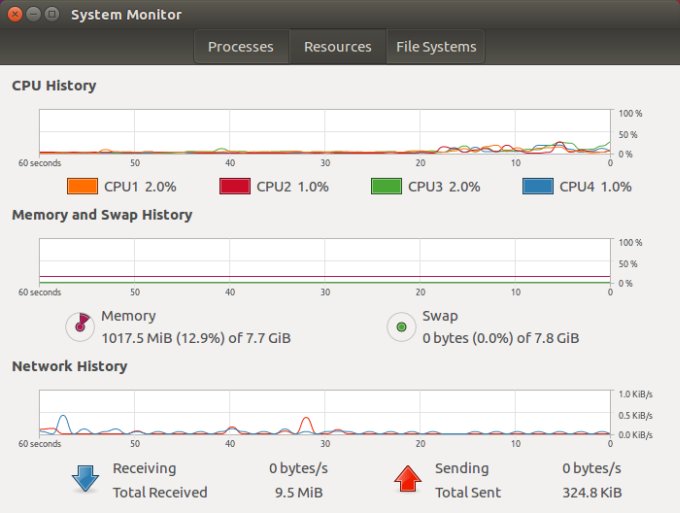Open the CPU2 red color picker
The image size is (680, 513).
[234, 186]
